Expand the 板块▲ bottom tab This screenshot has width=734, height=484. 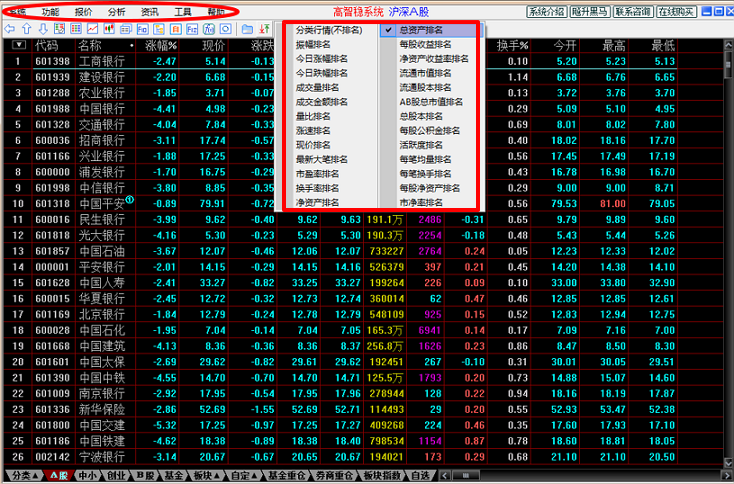pyautogui.click(x=206, y=476)
